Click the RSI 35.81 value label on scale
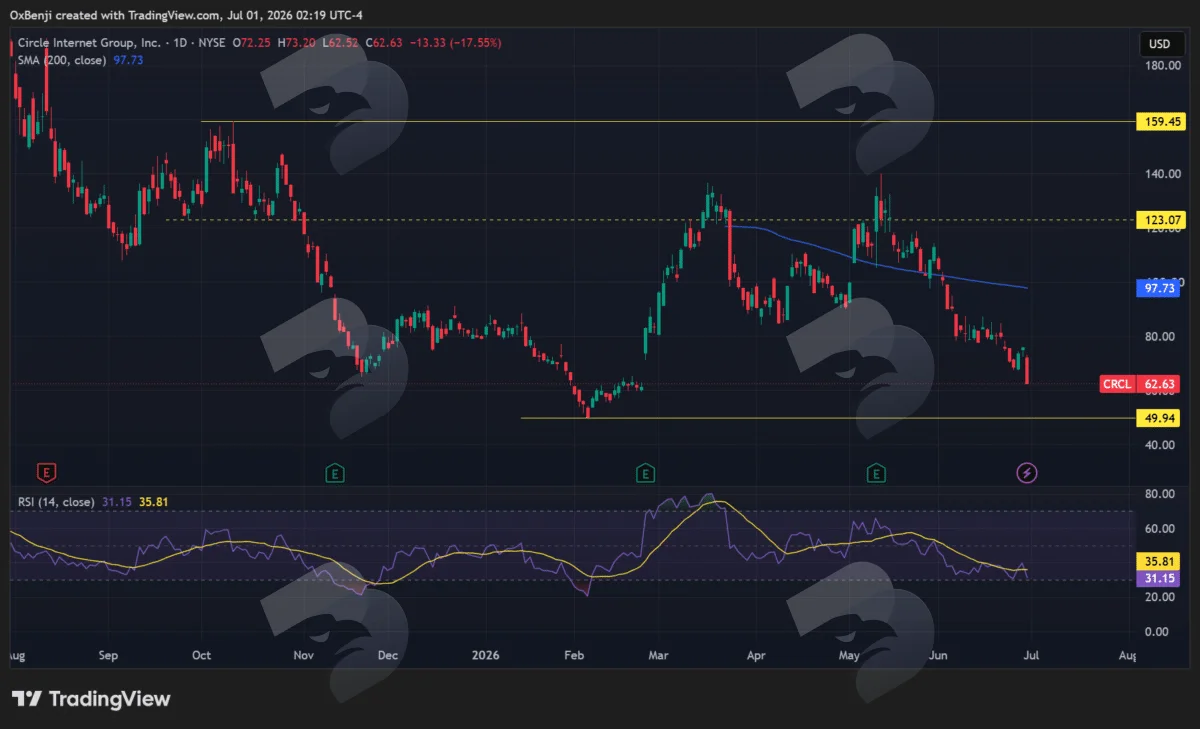 click(1158, 562)
